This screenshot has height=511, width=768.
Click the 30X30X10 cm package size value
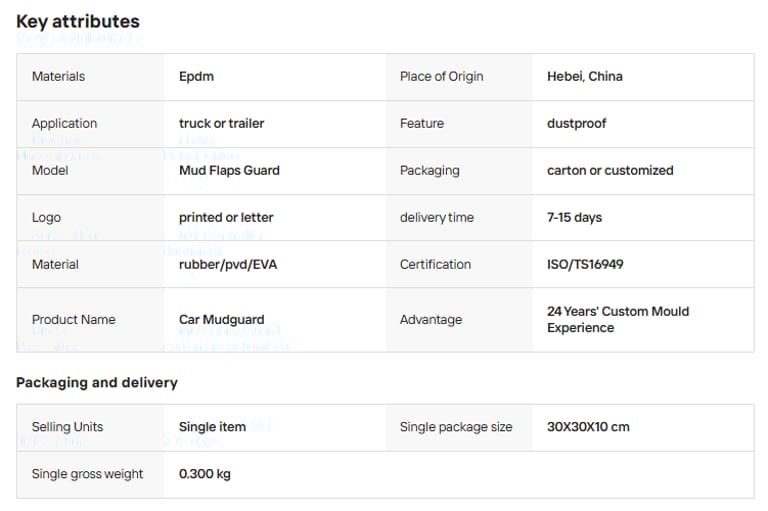coord(588,426)
